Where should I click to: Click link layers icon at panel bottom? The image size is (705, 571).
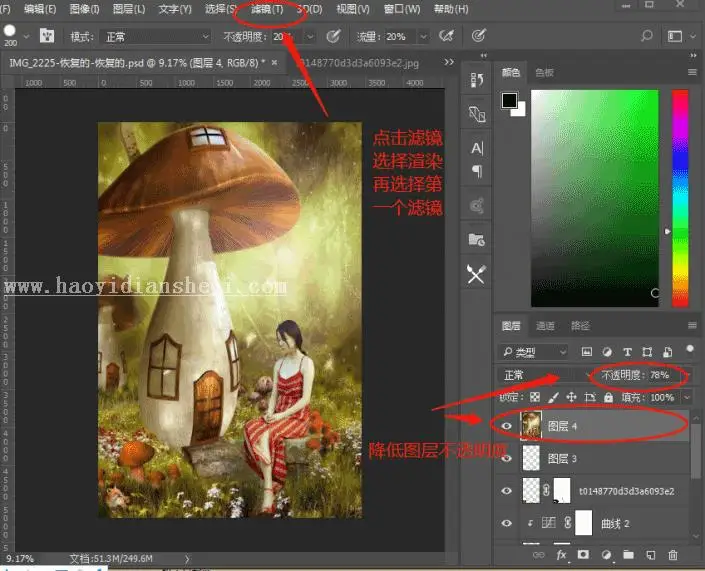pos(538,555)
